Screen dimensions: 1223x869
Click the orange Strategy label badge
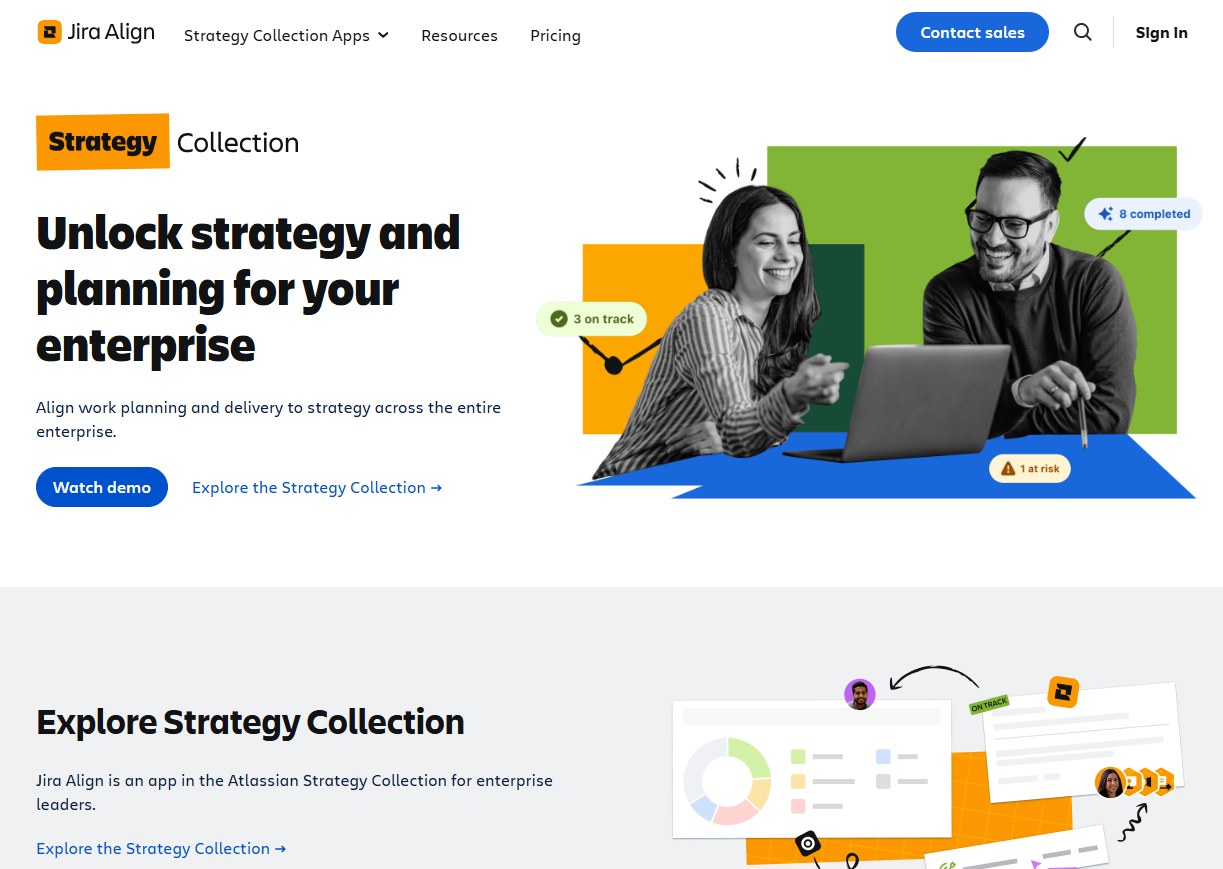coord(103,142)
